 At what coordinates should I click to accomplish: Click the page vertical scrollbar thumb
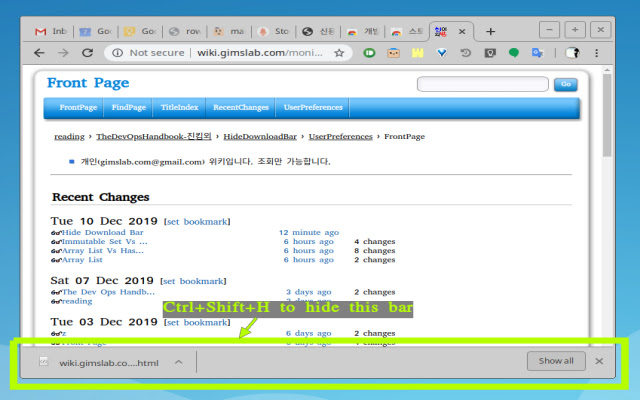(607, 115)
